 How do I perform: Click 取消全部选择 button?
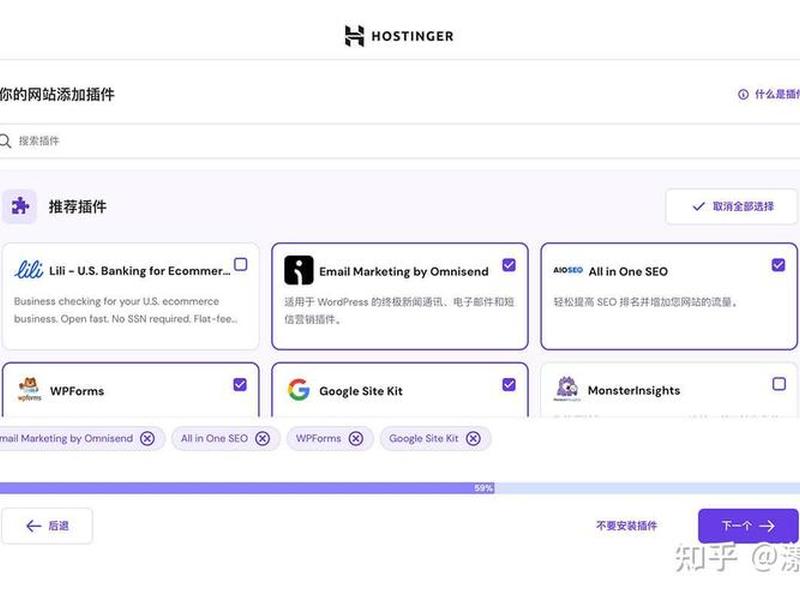pos(731,207)
